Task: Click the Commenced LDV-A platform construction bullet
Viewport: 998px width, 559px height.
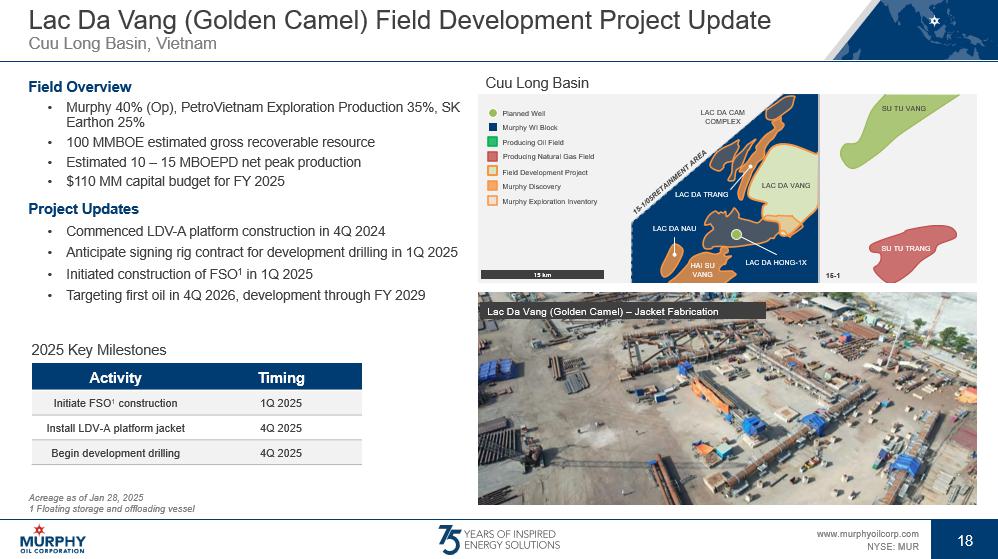Action: pos(225,231)
